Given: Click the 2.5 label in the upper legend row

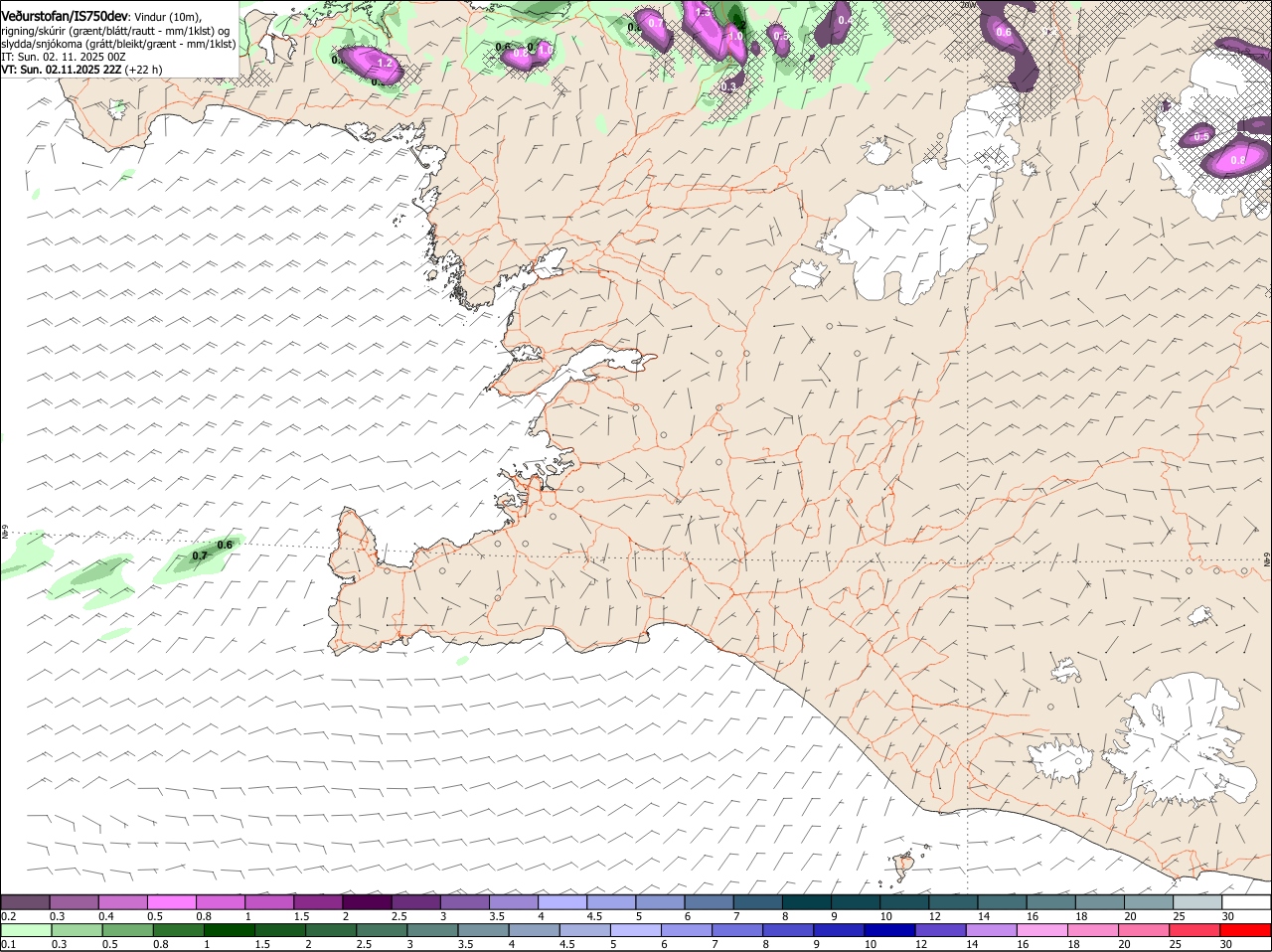Looking at the screenshot, I should pos(398,916).
